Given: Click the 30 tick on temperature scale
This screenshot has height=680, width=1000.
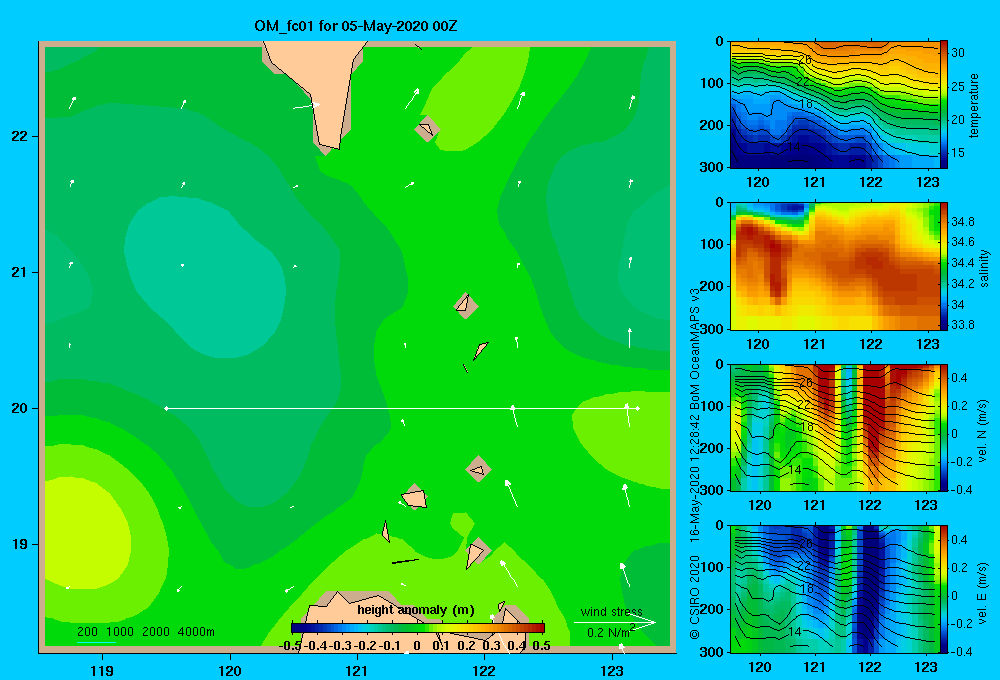Looking at the screenshot, I should tap(958, 53).
